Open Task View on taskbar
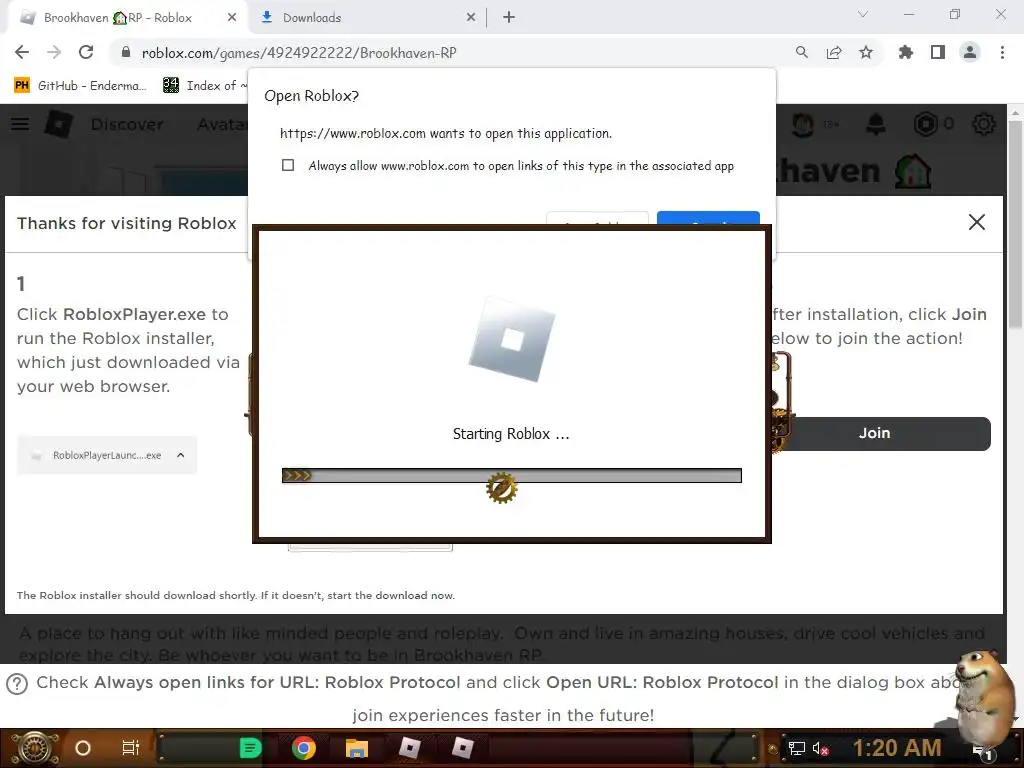Image resolution: width=1024 pixels, height=768 pixels. point(131,748)
